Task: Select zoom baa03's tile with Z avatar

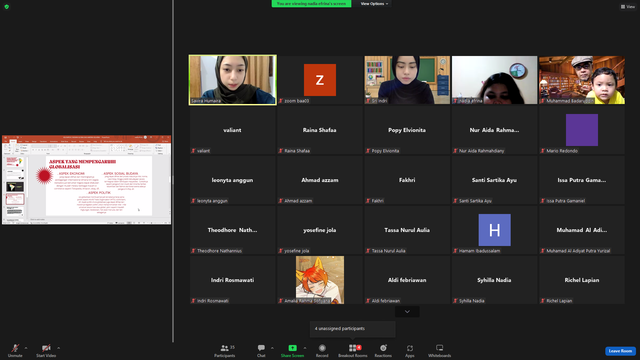Action: point(320,80)
